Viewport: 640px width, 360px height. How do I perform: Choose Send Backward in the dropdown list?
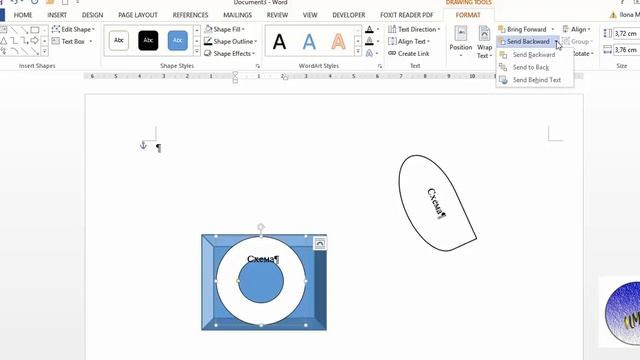click(534, 55)
